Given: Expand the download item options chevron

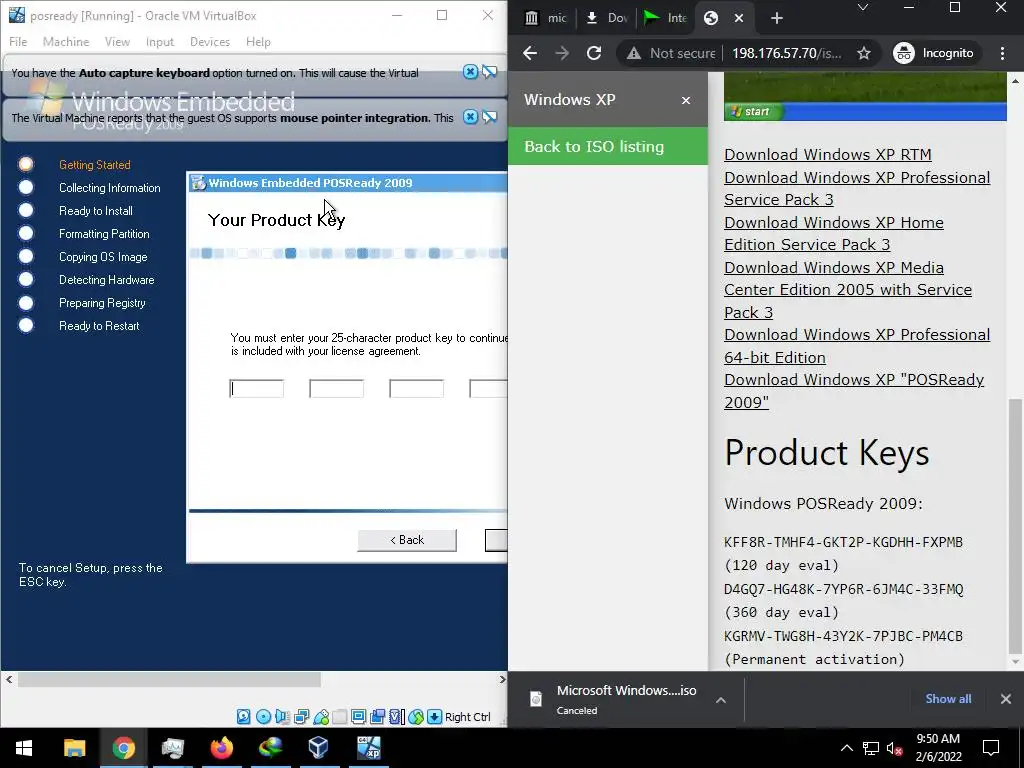Looking at the screenshot, I should [x=720, y=700].
